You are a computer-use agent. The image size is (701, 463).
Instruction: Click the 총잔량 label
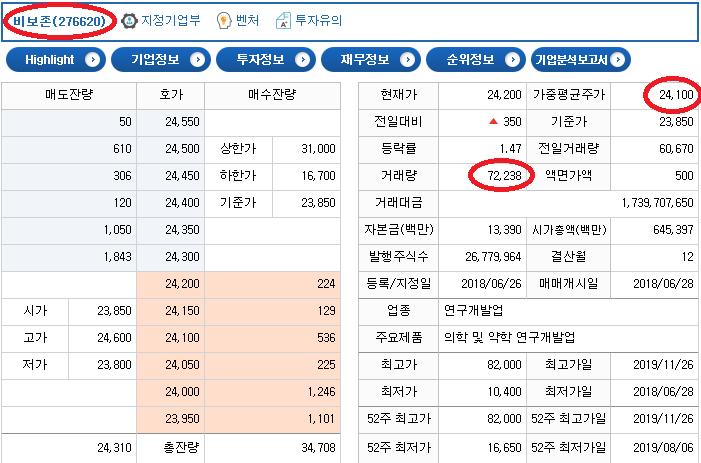pyautogui.click(x=181, y=447)
